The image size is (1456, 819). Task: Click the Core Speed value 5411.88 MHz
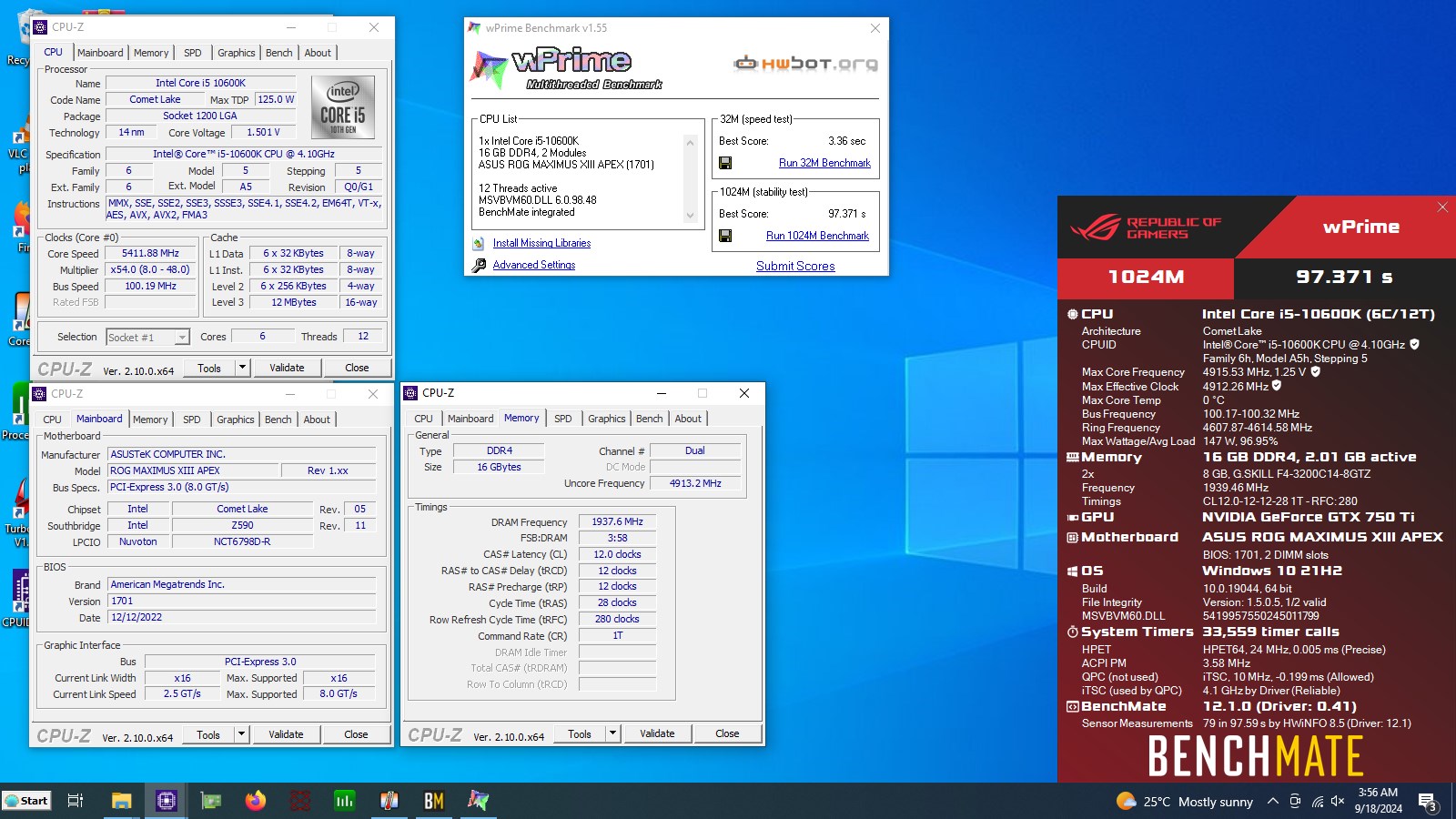(x=150, y=253)
